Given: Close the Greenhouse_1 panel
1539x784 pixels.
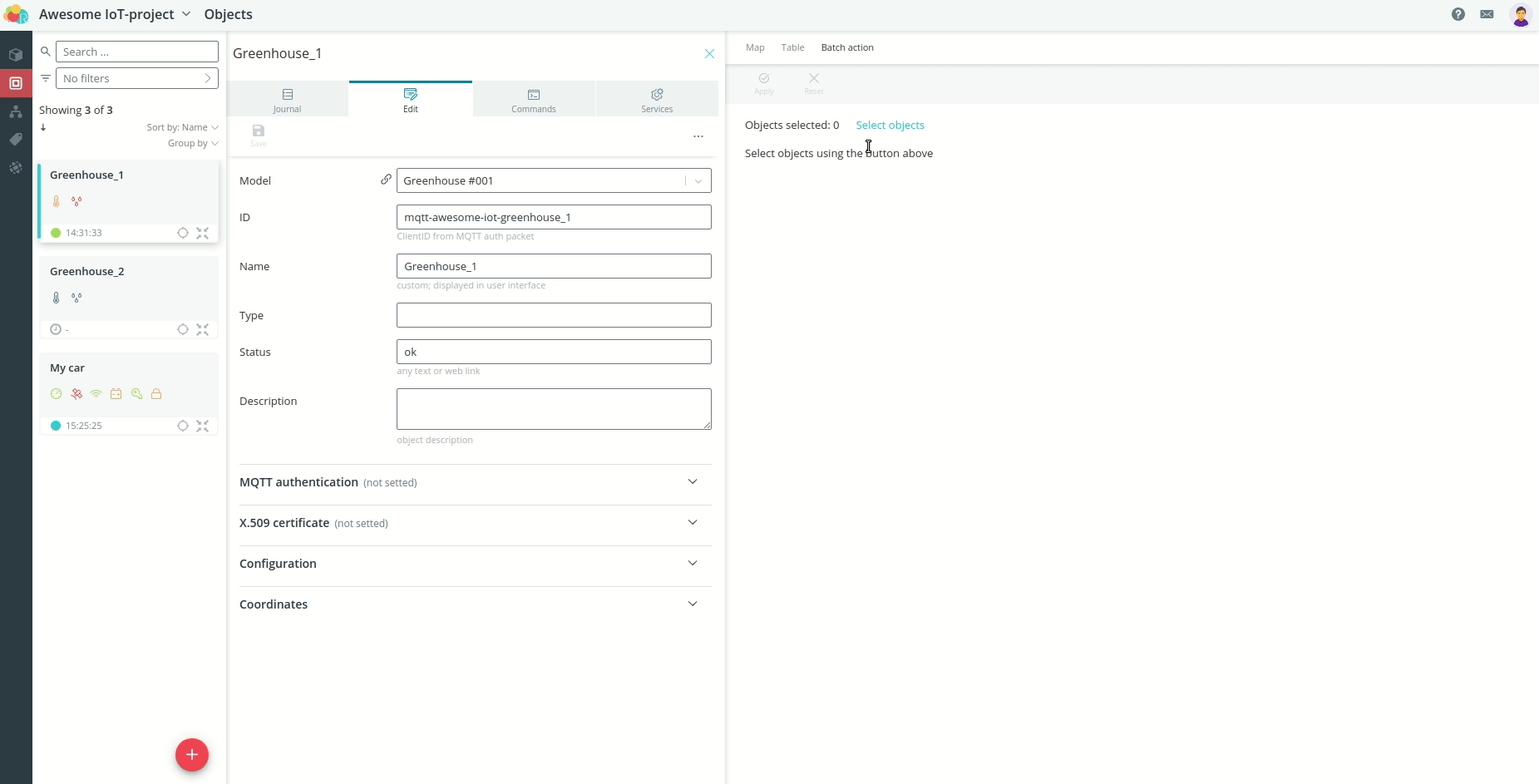Looking at the screenshot, I should click(x=709, y=53).
